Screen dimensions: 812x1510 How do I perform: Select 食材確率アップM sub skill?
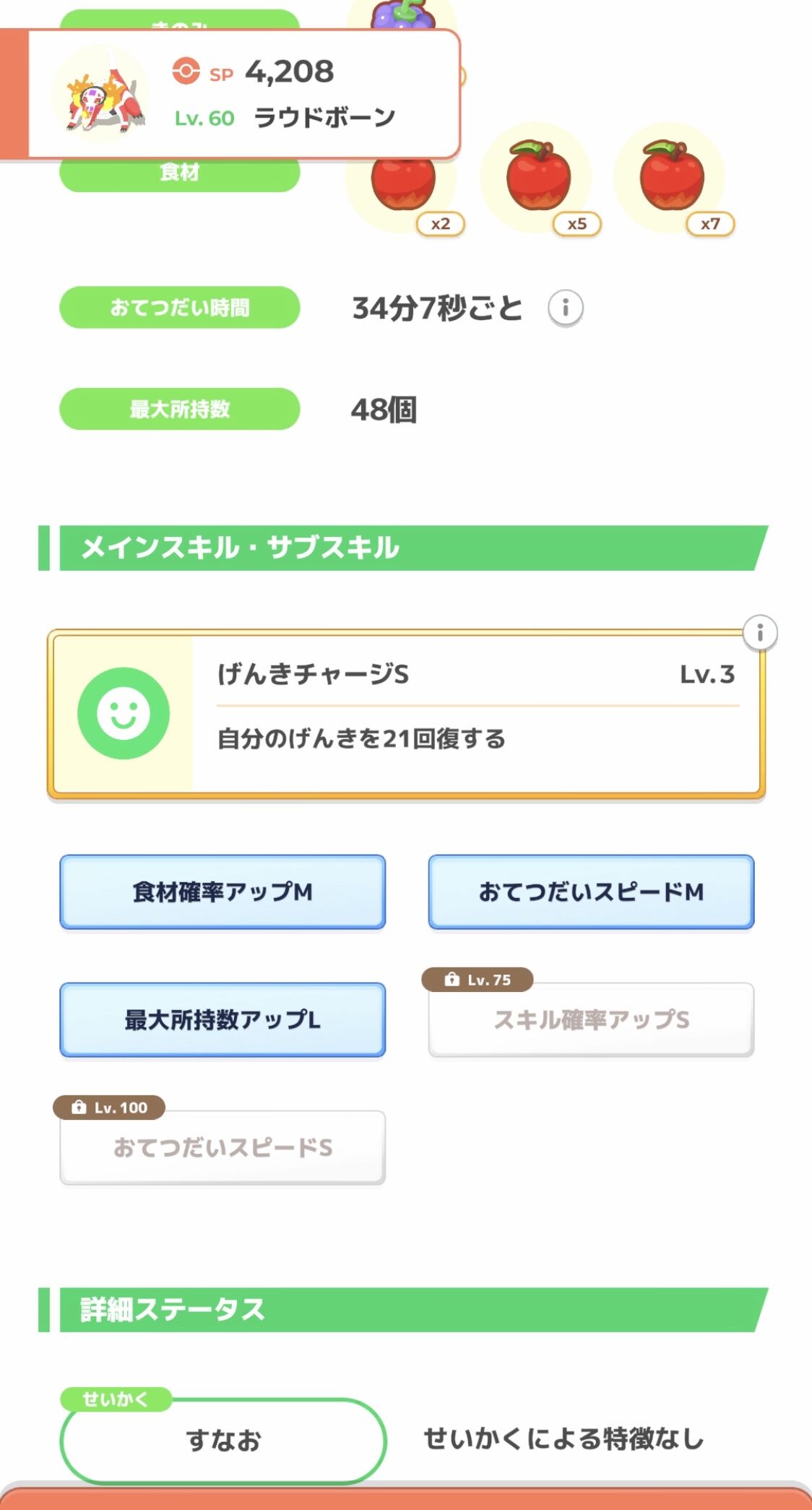(223, 892)
